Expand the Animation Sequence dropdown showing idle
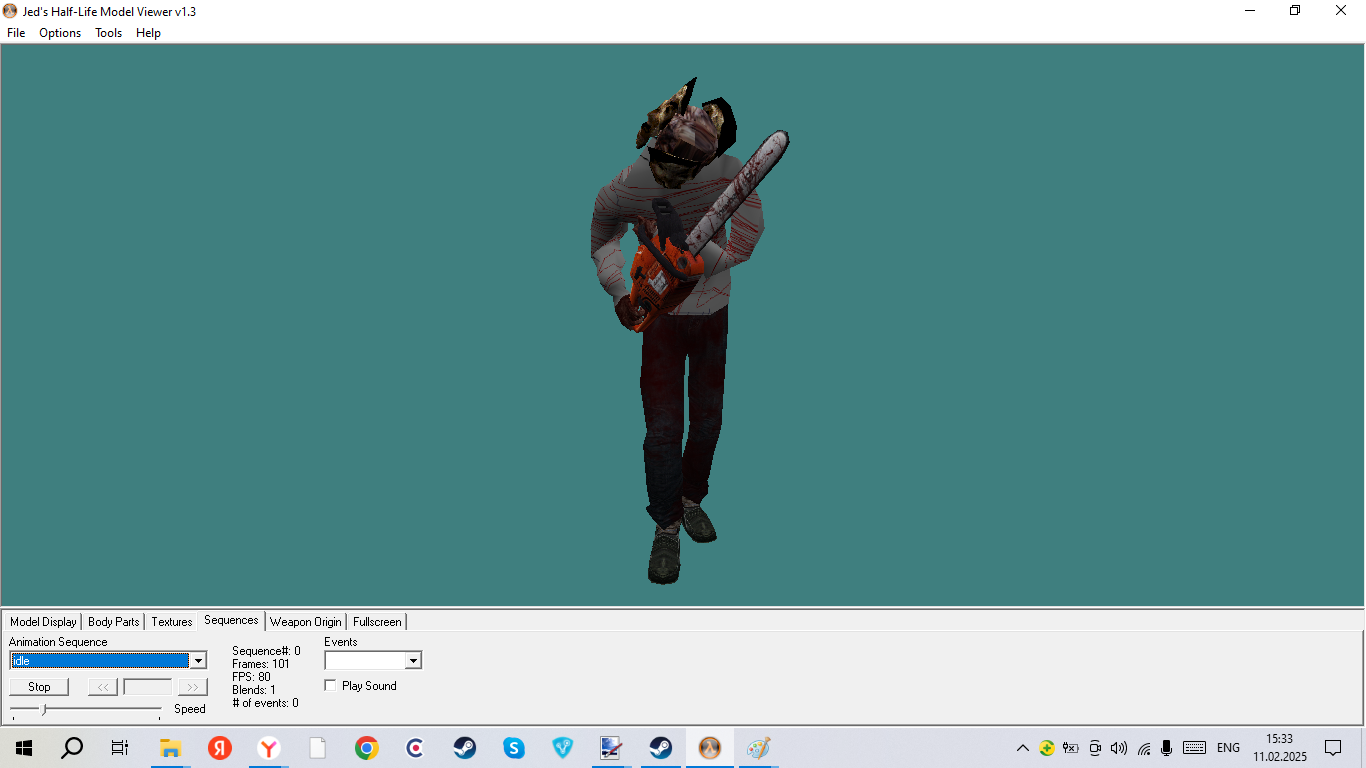1366x768 pixels. 198,661
